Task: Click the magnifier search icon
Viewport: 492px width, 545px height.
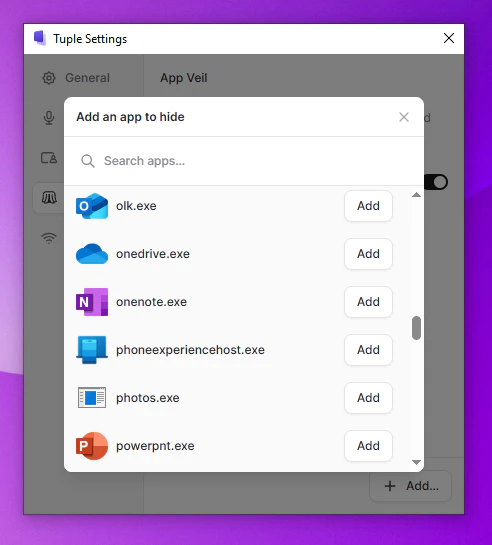Action: pyautogui.click(x=88, y=161)
